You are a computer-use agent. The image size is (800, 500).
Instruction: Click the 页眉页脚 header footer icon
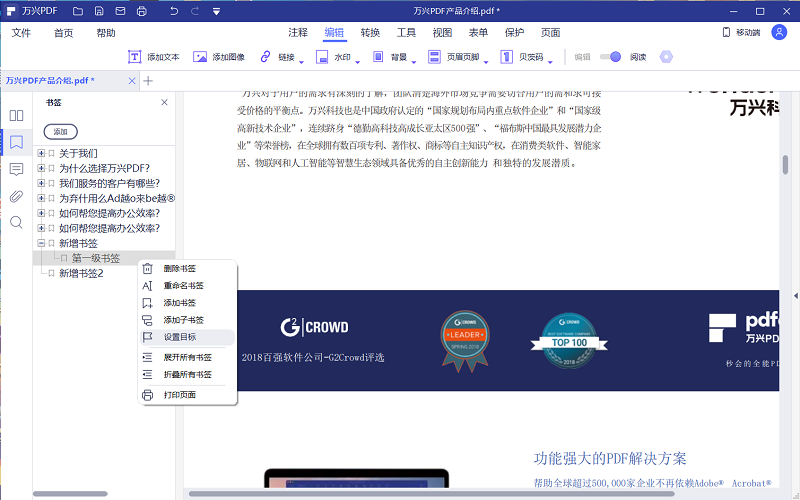(434, 57)
